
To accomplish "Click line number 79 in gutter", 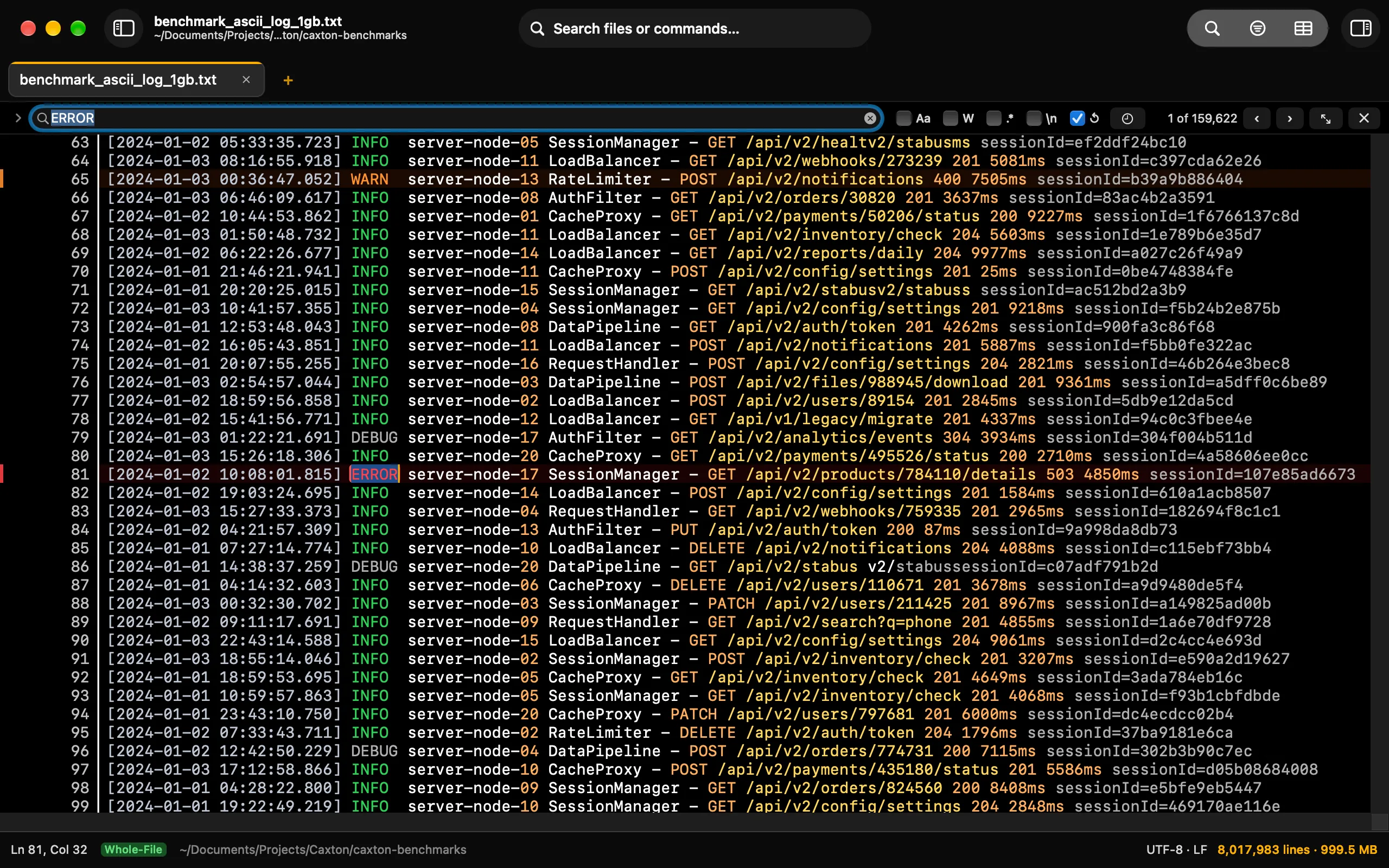I will (x=80, y=437).
